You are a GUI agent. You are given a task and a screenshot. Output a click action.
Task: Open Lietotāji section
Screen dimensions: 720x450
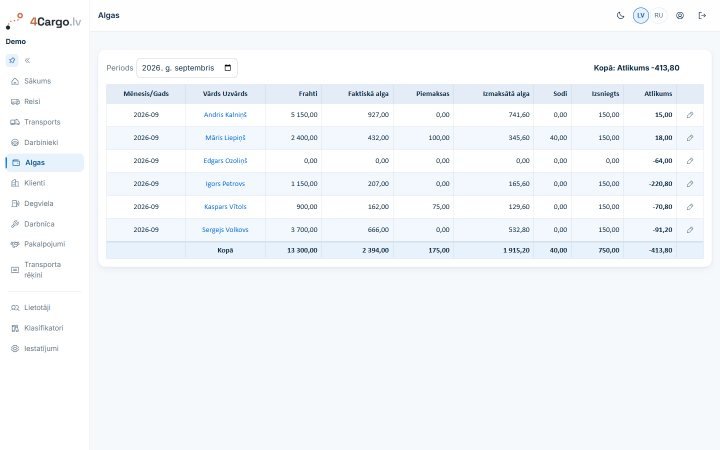point(45,308)
